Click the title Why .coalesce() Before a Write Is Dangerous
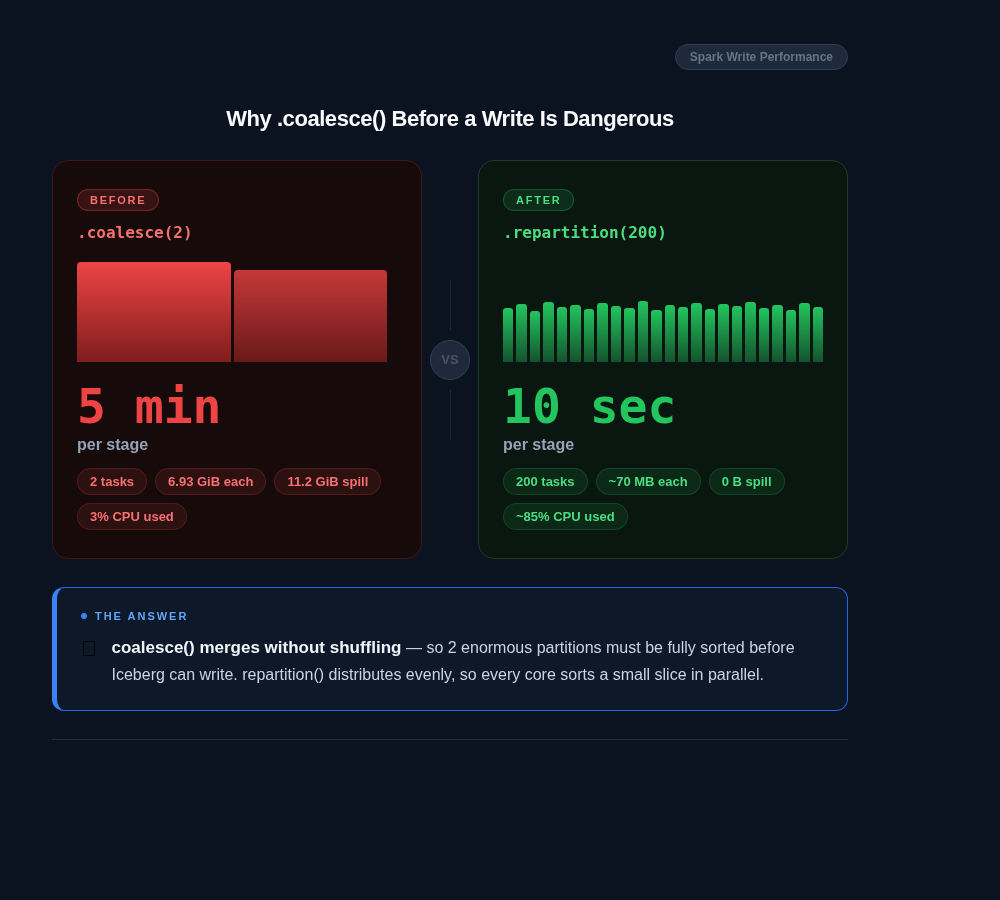The height and width of the screenshot is (900, 1000). tap(450, 118)
